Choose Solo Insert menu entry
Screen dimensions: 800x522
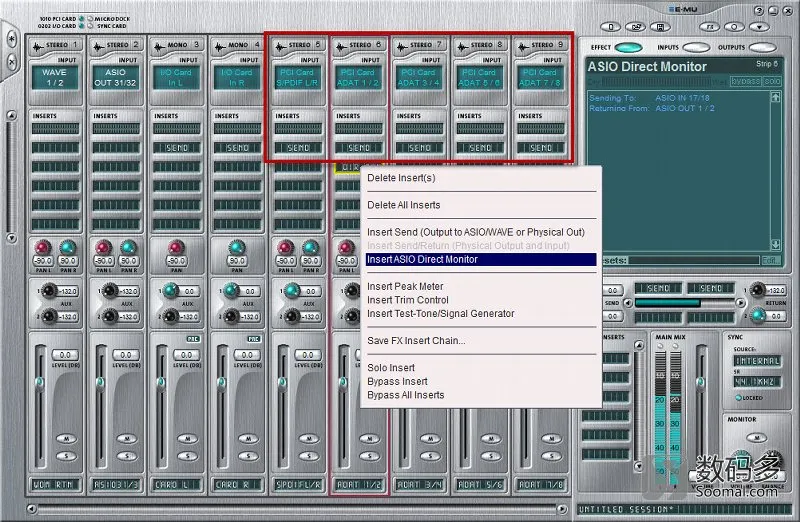click(x=391, y=368)
